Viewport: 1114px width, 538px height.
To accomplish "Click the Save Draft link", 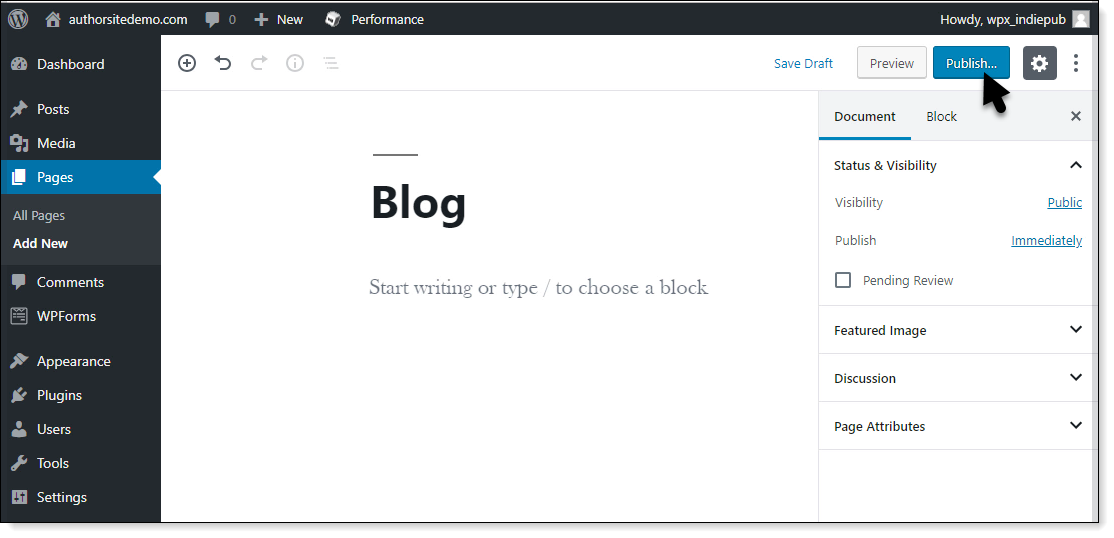I will pos(803,63).
